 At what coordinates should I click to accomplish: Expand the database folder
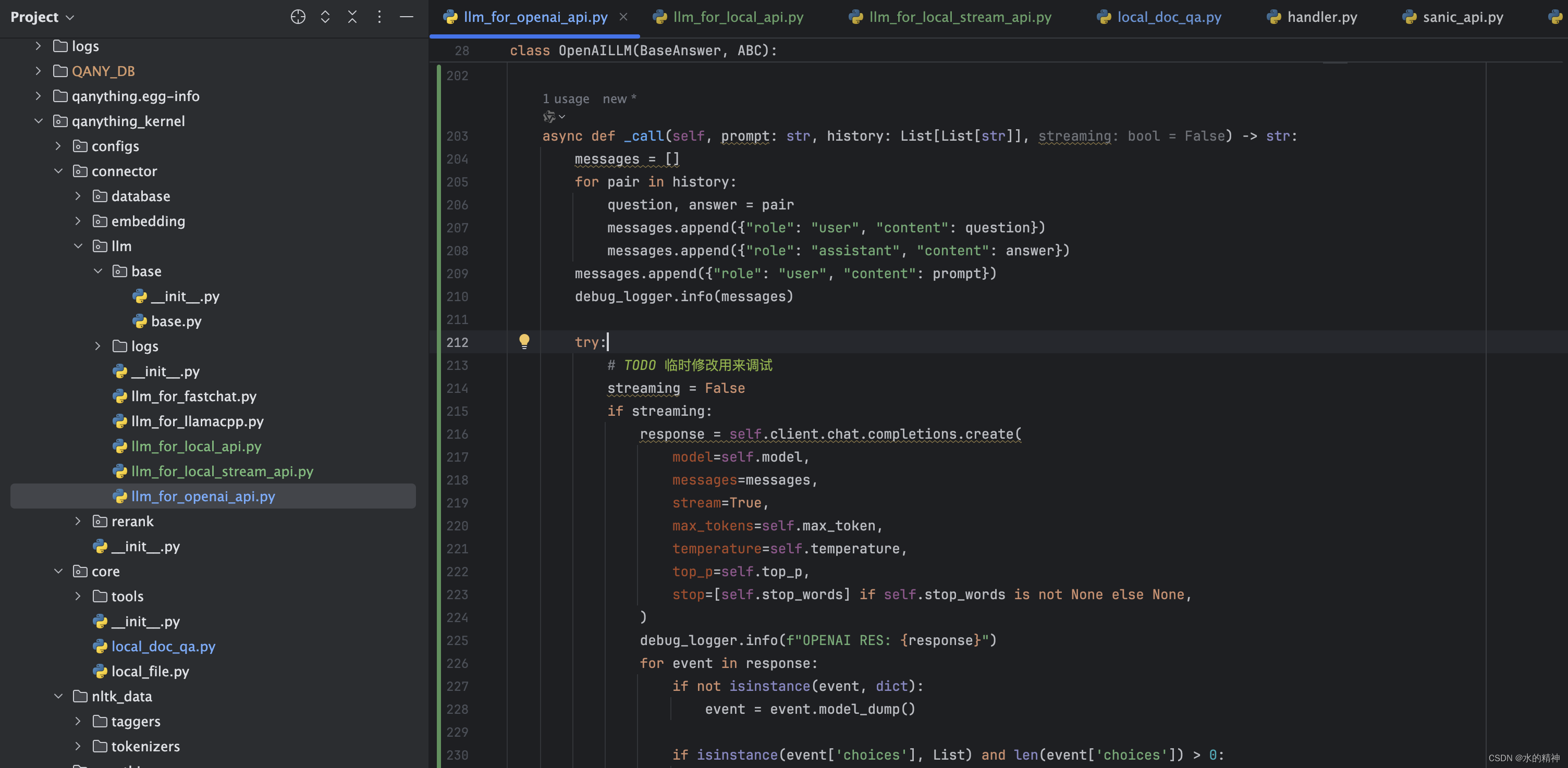click(x=78, y=196)
